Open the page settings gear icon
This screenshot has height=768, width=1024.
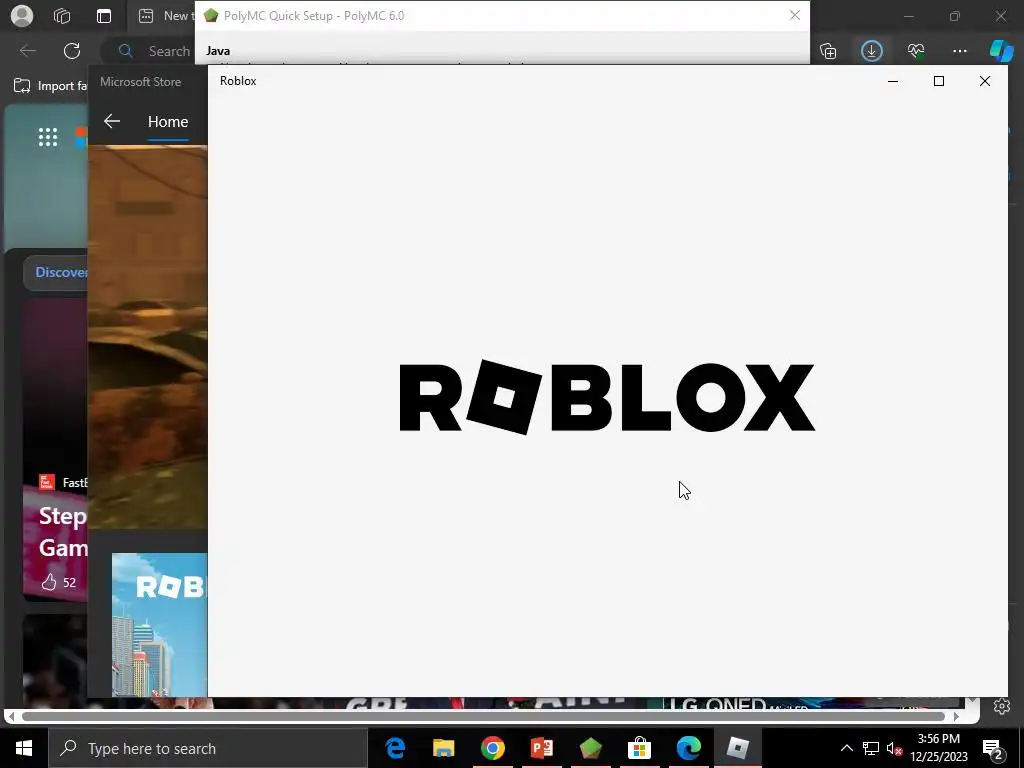coord(1002,706)
